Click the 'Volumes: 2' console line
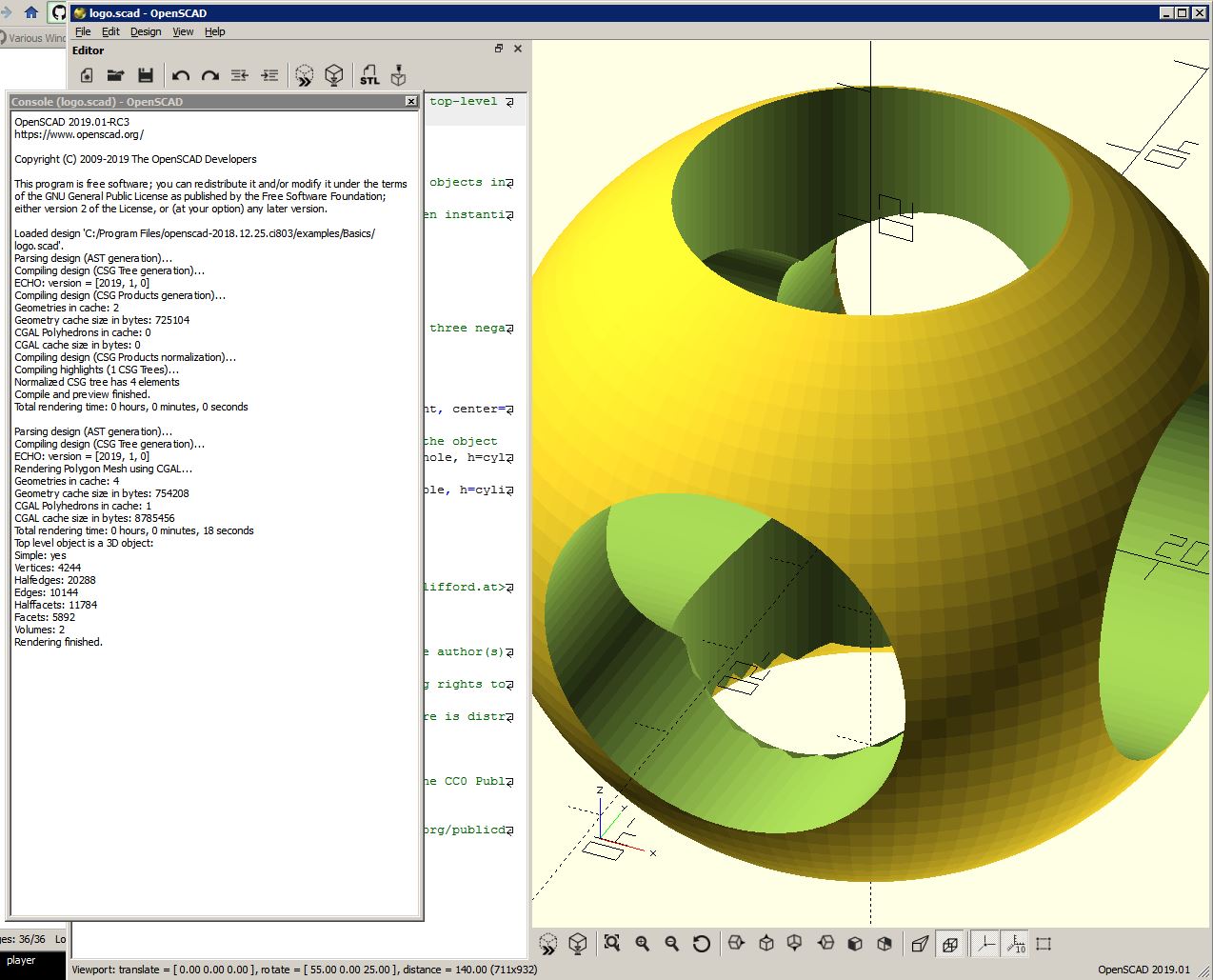 pyautogui.click(x=40, y=630)
